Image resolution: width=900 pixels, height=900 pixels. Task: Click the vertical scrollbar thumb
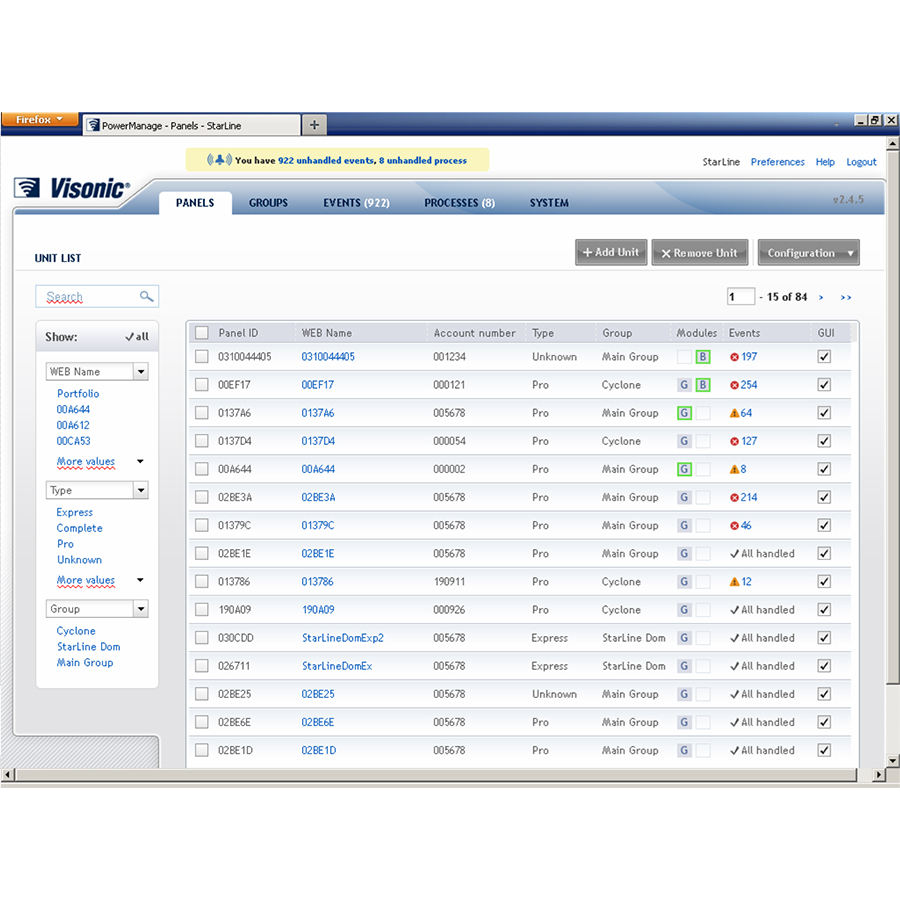pyautogui.click(x=892, y=417)
